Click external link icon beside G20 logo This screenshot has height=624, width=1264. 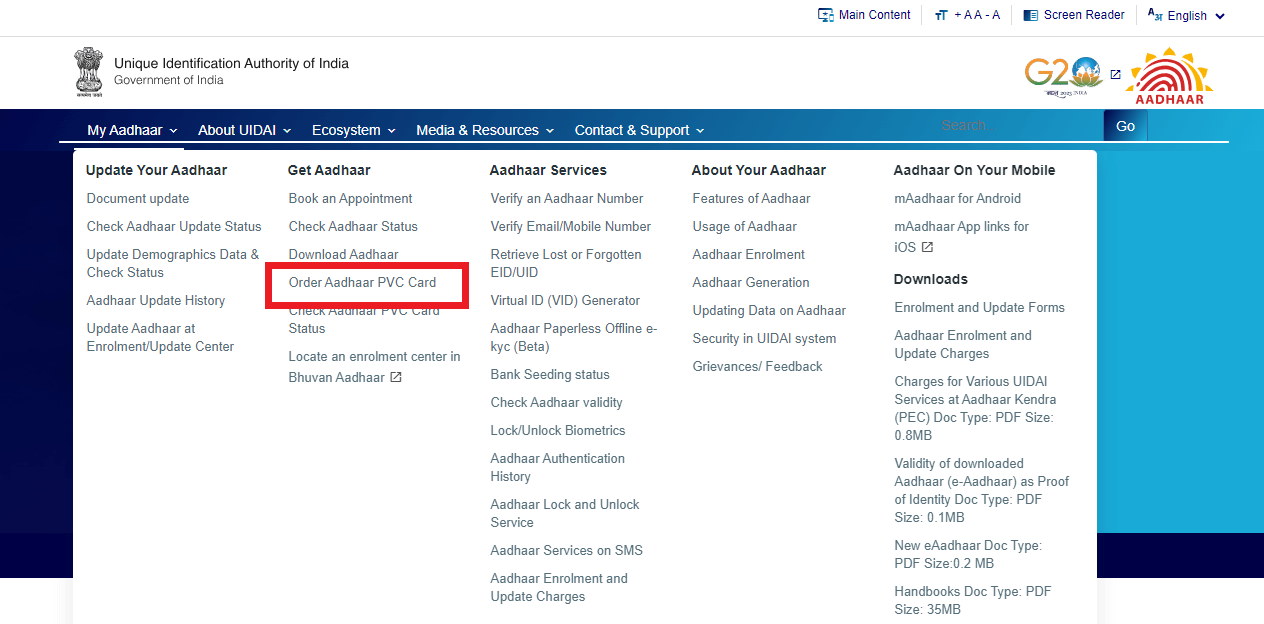tap(1115, 74)
